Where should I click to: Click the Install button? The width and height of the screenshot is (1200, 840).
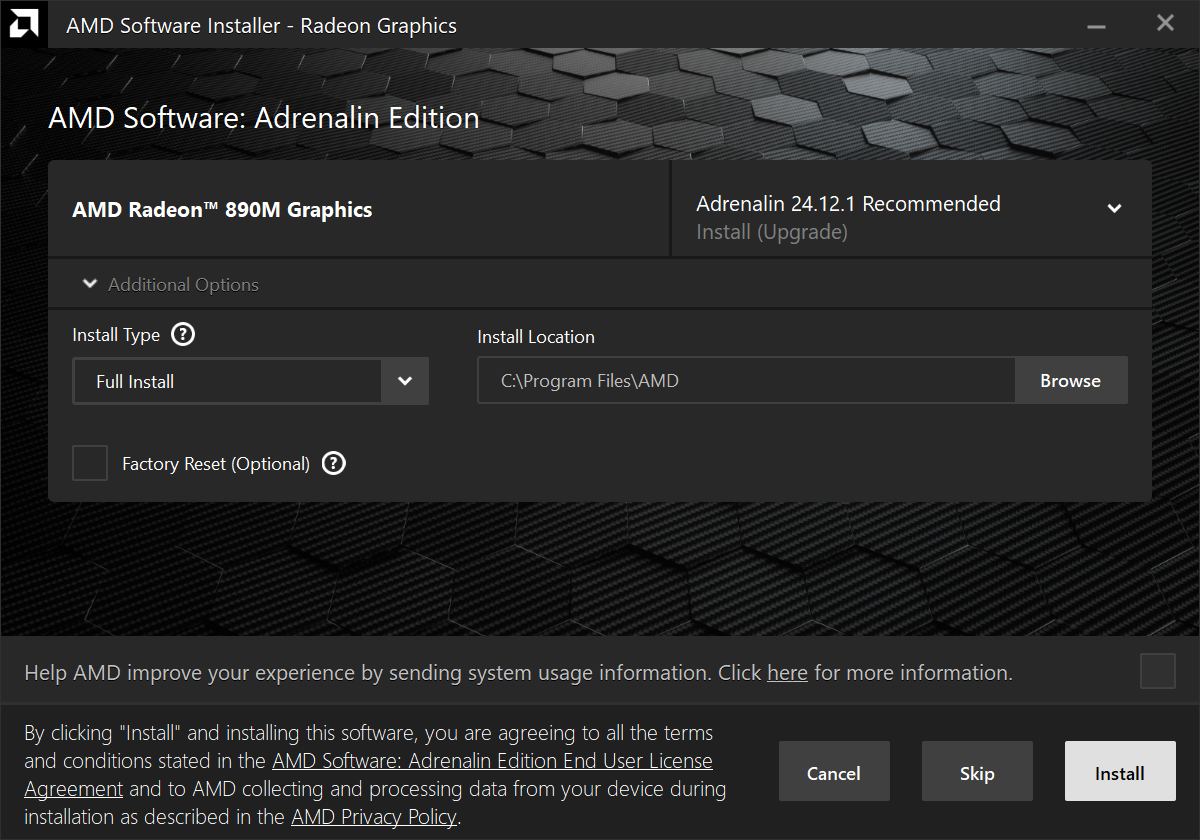pos(1120,772)
